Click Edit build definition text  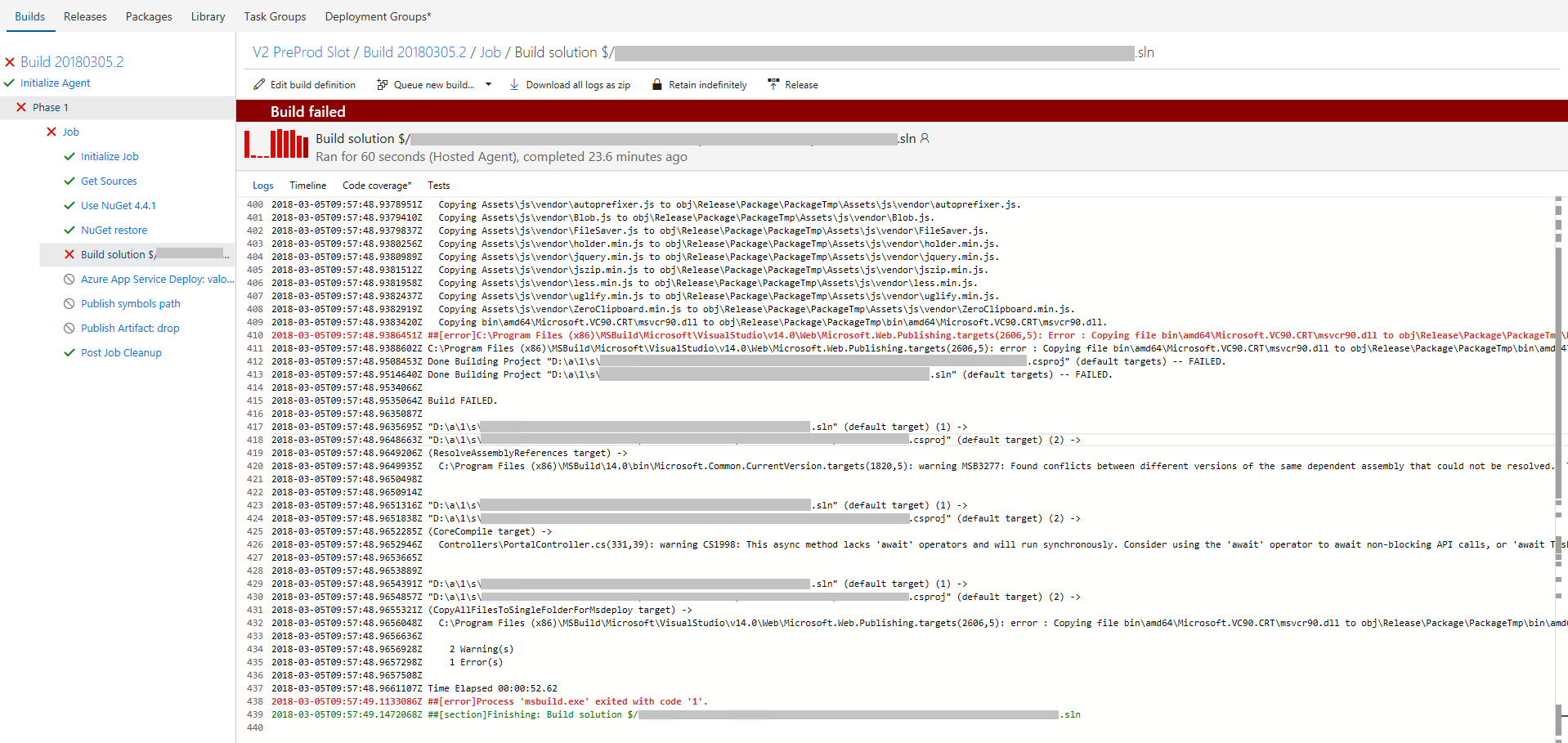coord(313,85)
